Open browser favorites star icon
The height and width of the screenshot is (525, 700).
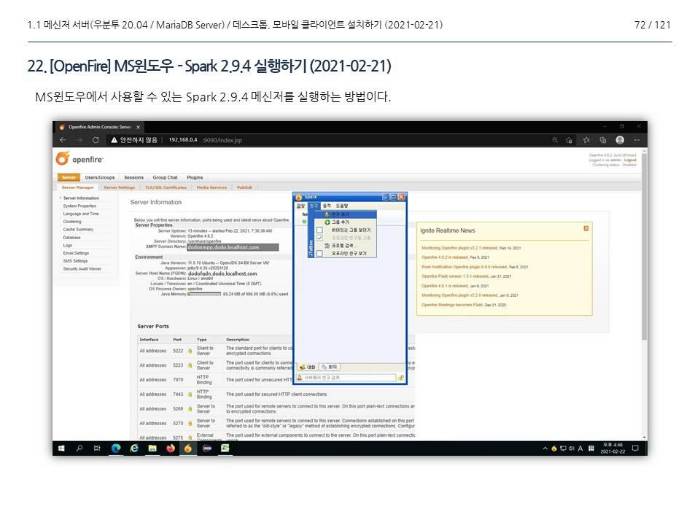coord(586,140)
